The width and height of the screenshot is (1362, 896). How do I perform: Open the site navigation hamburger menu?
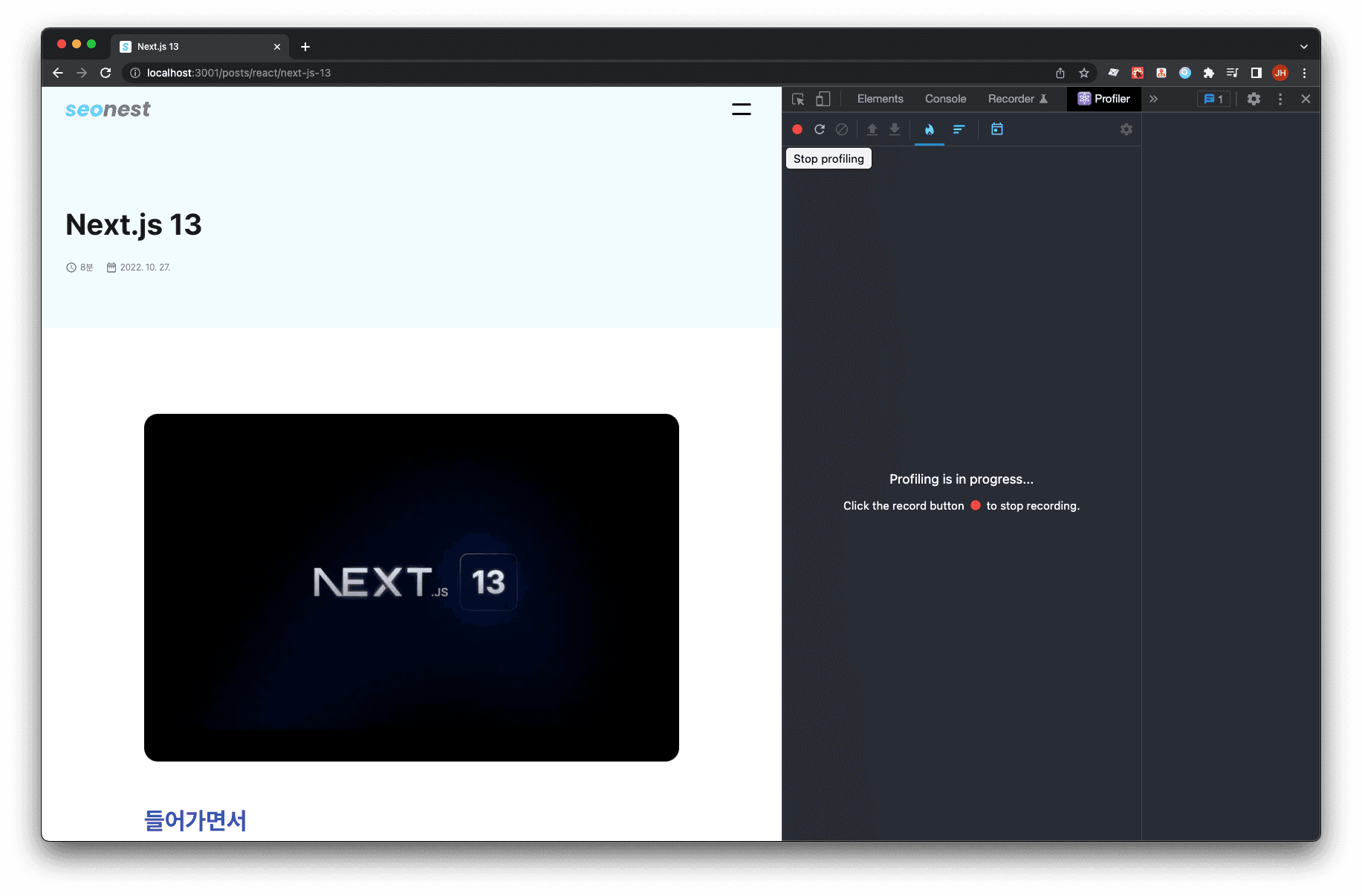[741, 108]
